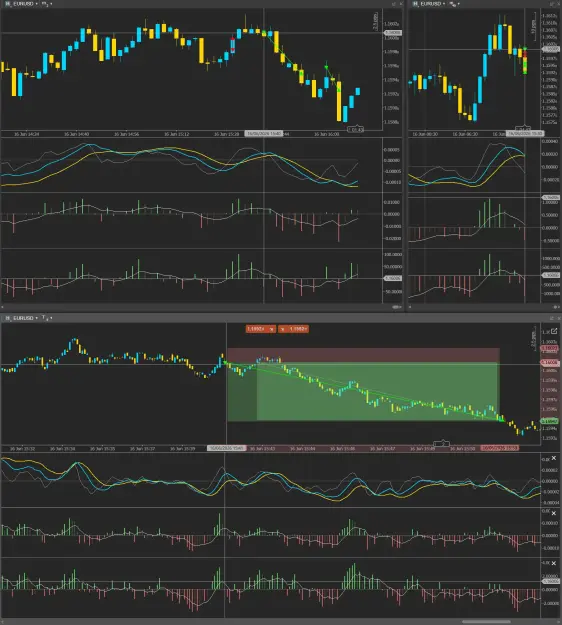This screenshot has height=625, width=562.
Task: Click the red end date label on bottom time axis
Action: (499, 448)
